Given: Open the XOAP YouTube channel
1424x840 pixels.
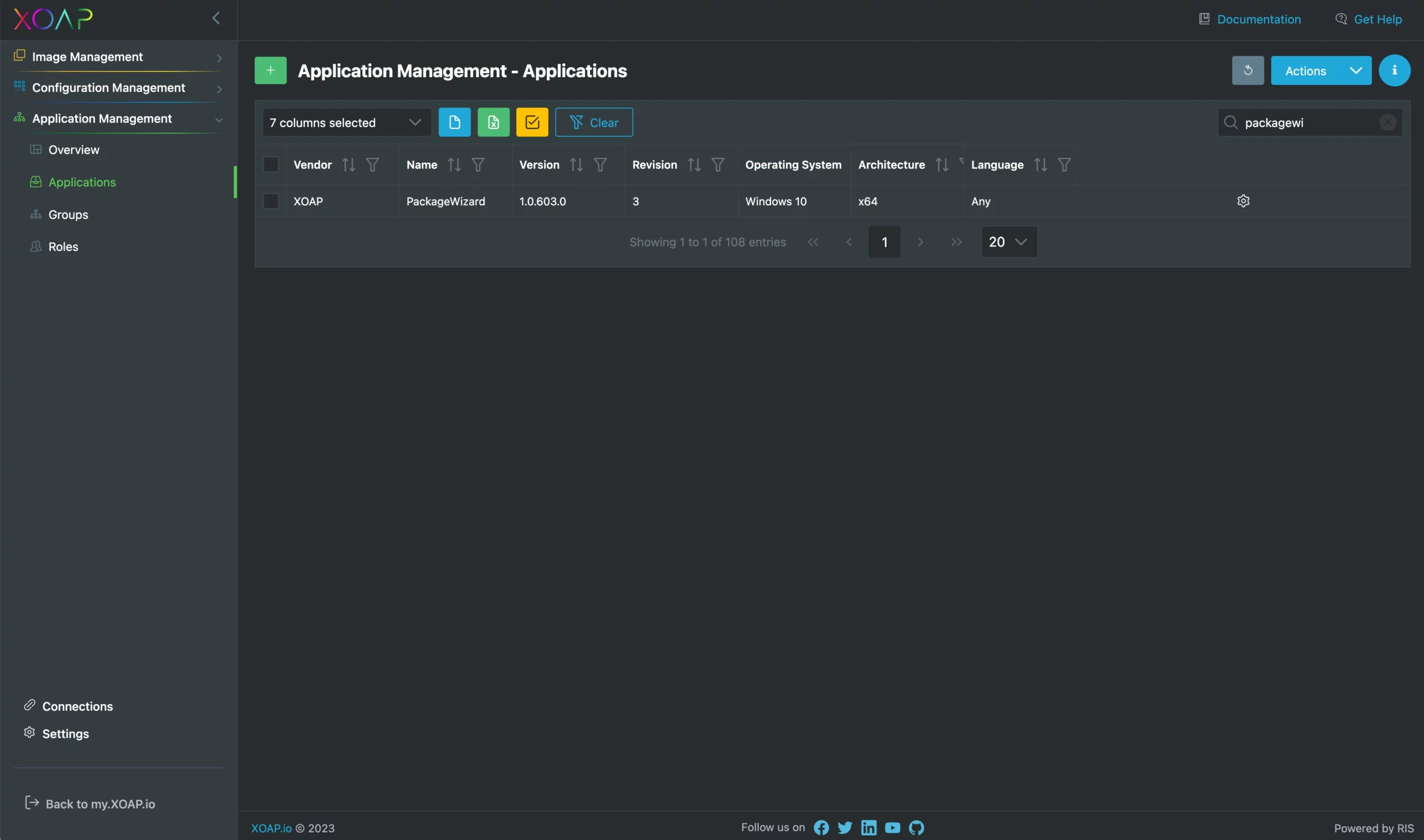Looking at the screenshot, I should pos(893,828).
